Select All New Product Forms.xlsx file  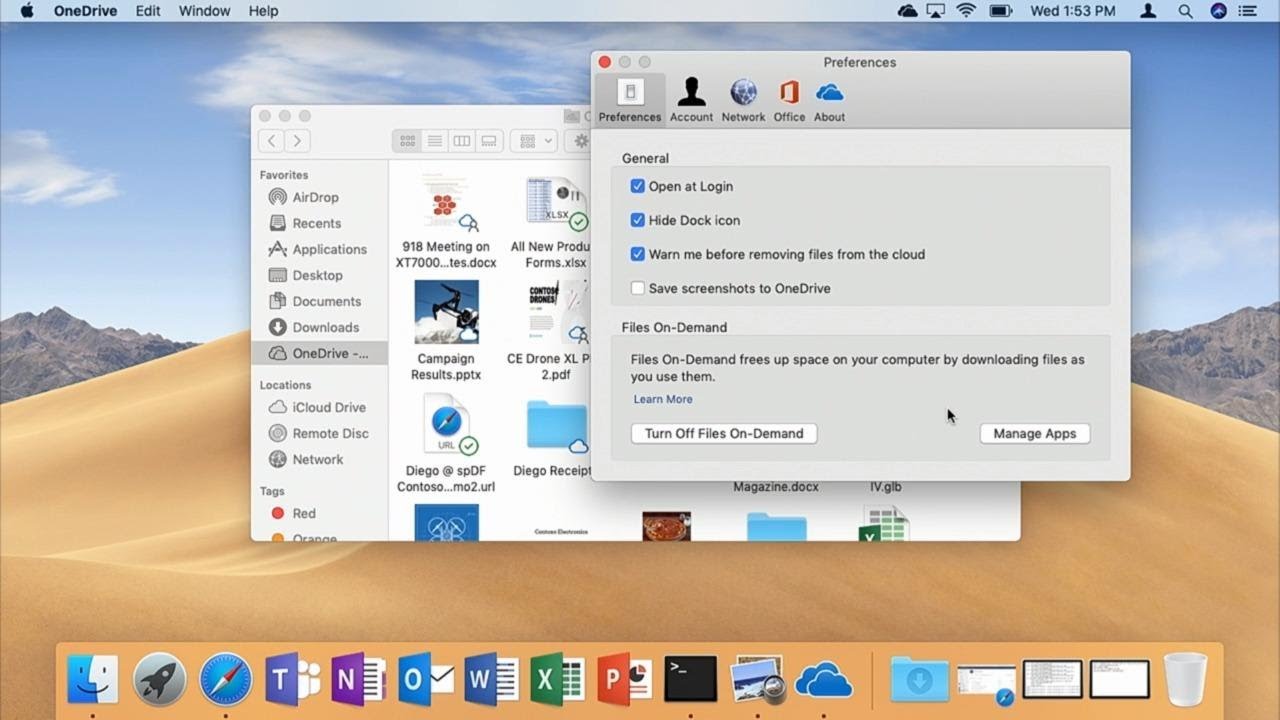(553, 222)
